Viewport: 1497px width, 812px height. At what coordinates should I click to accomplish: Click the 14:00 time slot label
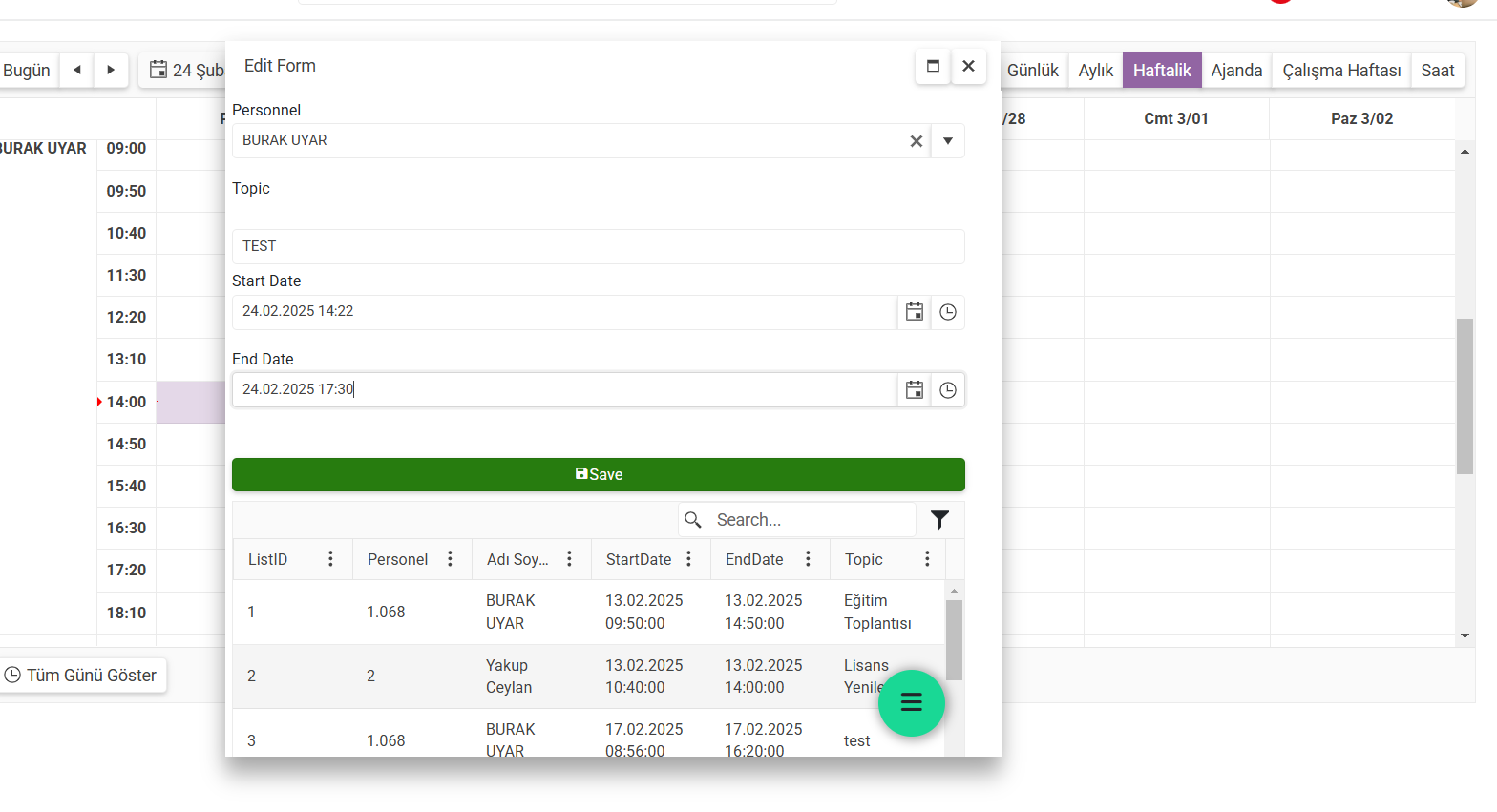[x=126, y=402]
